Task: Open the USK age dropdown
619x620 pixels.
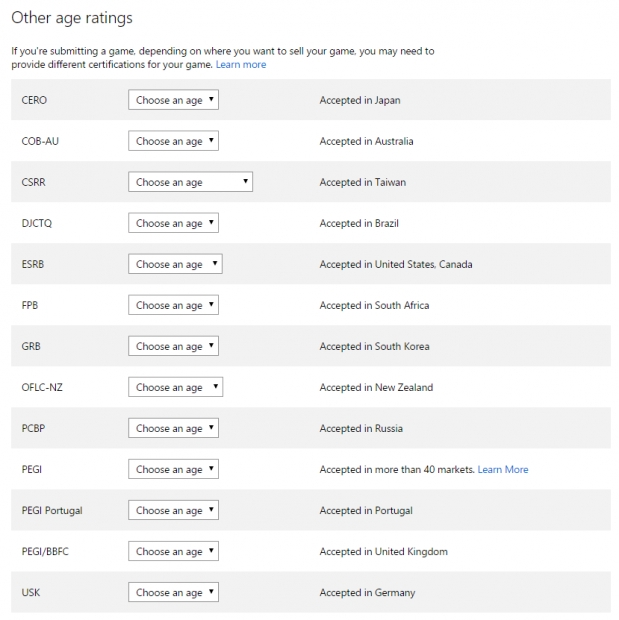Action: click(x=173, y=592)
